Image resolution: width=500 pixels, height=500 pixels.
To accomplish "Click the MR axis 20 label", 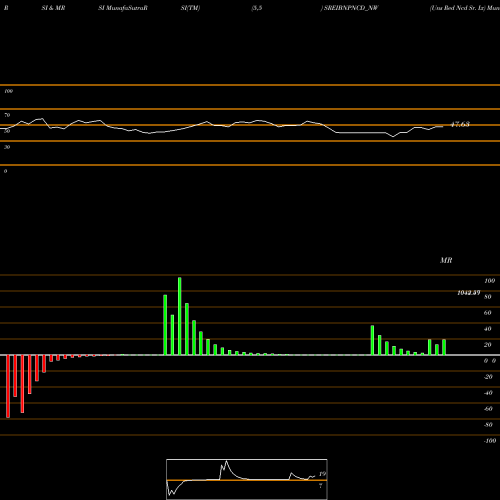I will 487,345.
